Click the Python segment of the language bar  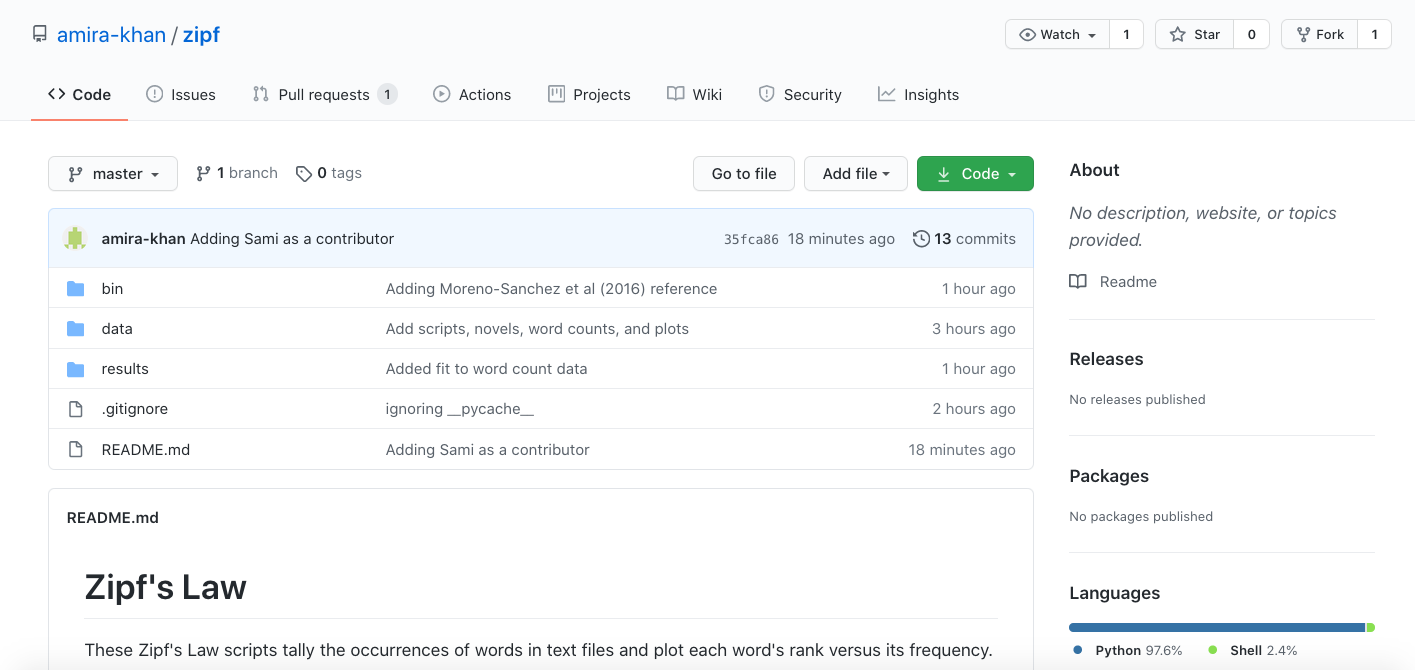tap(1217, 627)
